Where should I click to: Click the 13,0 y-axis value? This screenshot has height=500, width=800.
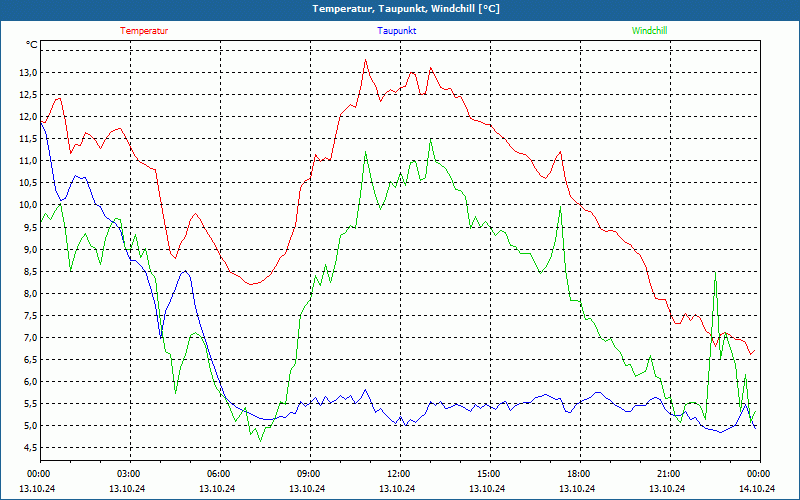coord(28,72)
